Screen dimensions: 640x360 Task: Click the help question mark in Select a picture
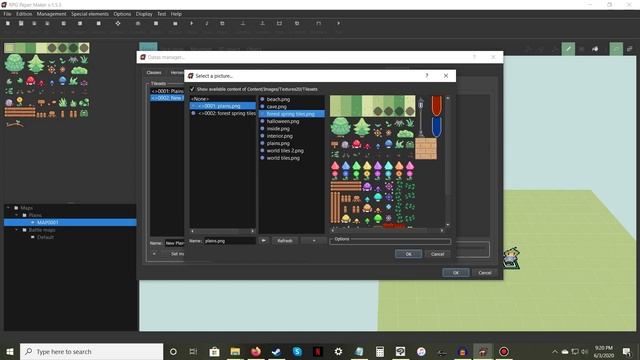point(427,76)
